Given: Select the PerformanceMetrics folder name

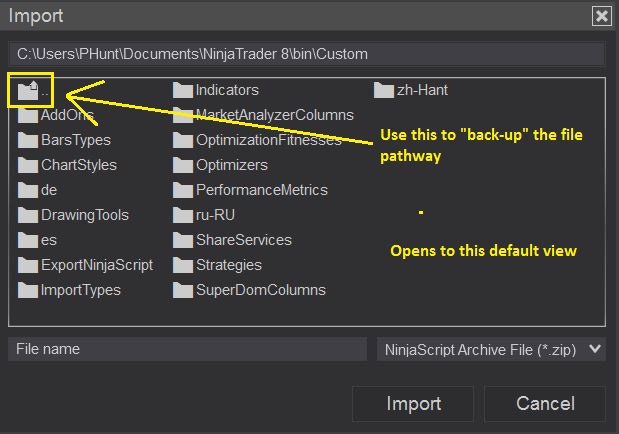Looking at the screenshot, I should (x=261, y=190).
